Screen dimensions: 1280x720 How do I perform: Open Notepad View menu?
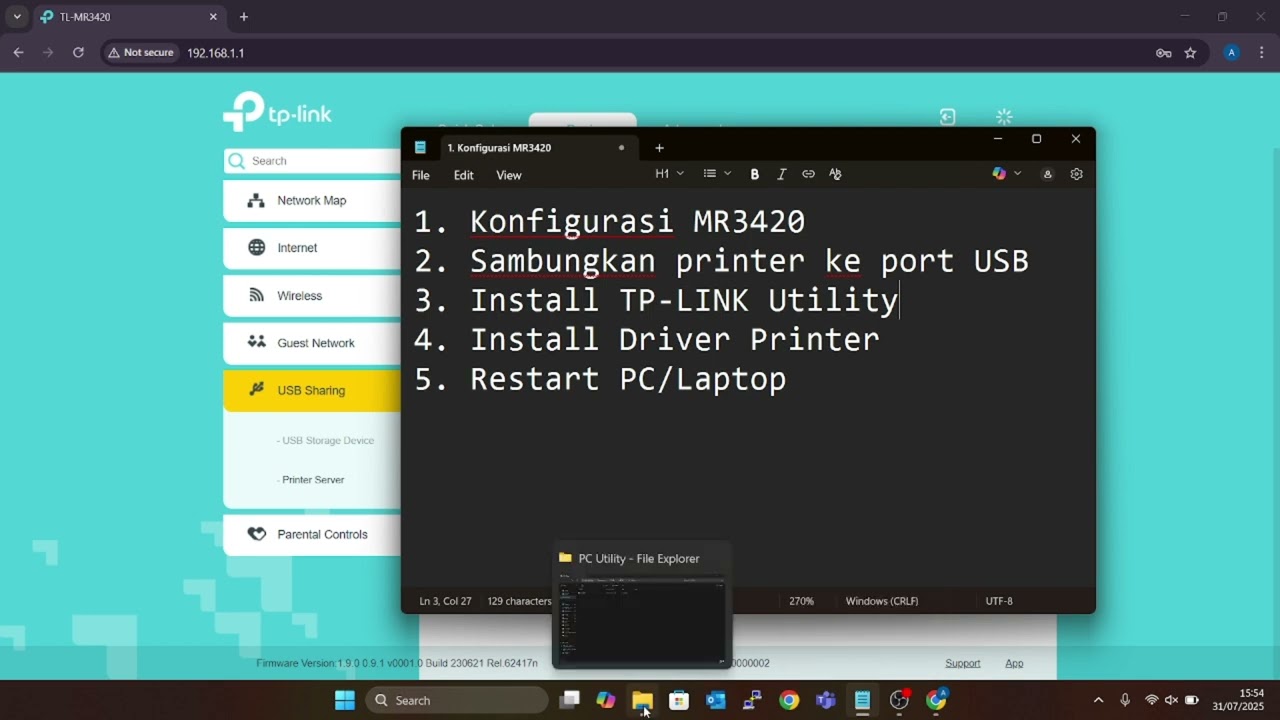[x=509, y=175]
